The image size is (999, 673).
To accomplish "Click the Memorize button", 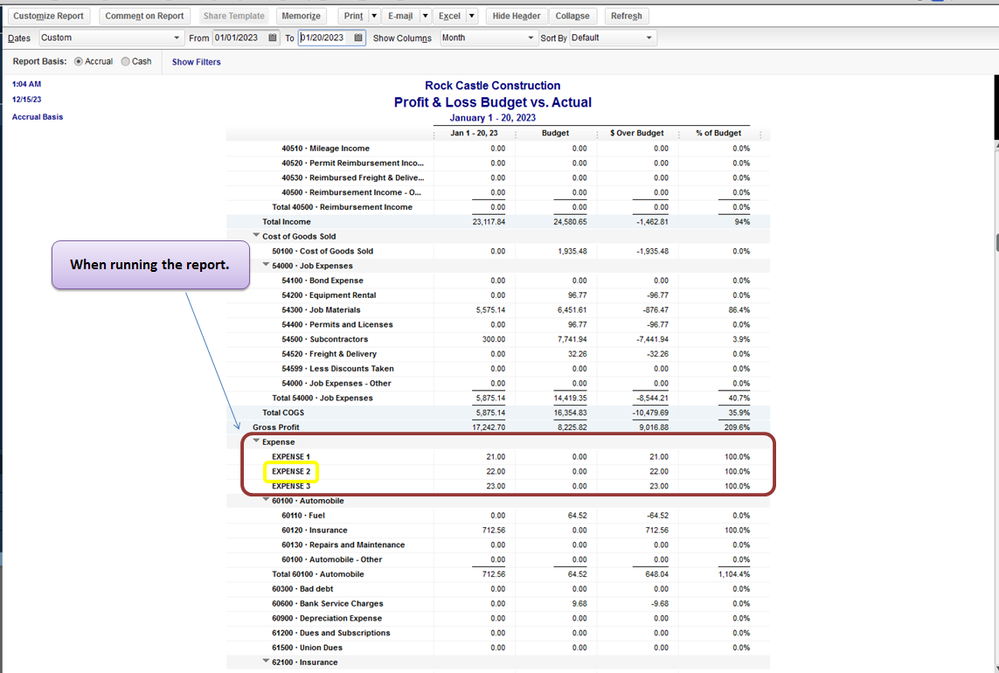I will [301, 16].
